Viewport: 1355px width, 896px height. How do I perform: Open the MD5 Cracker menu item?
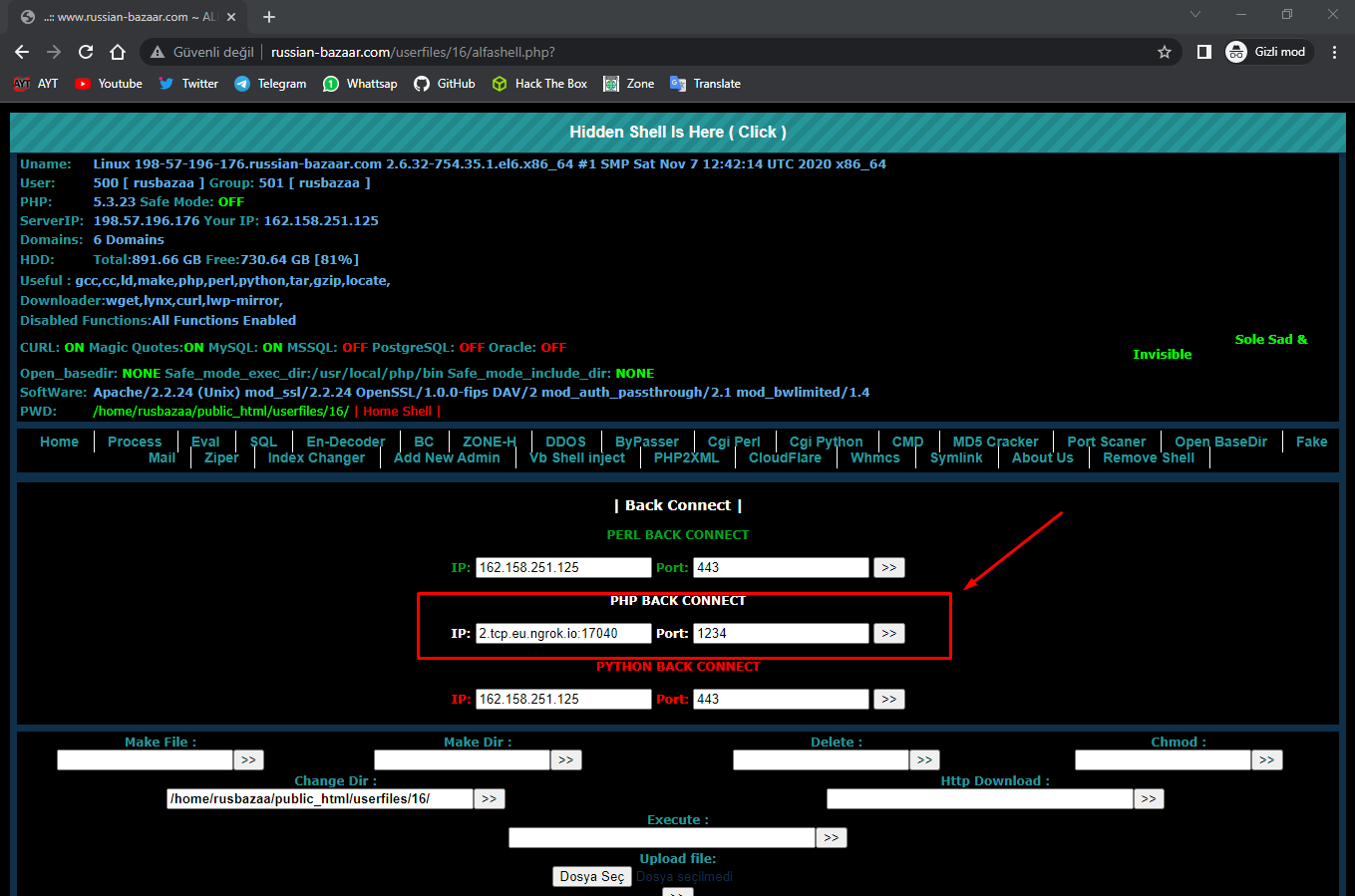(996, 442)
